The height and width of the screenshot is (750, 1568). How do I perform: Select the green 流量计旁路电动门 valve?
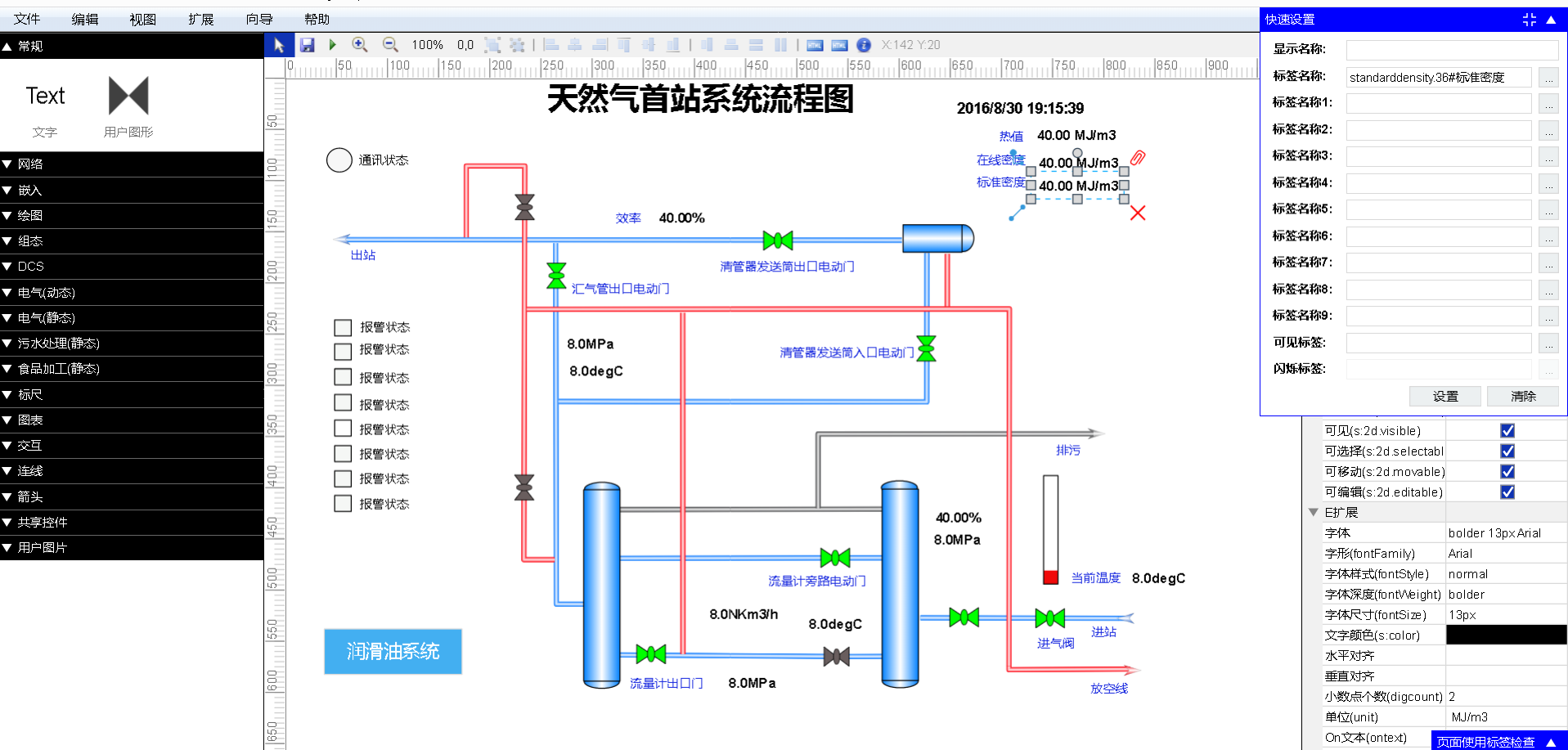[x=835, y=558]
